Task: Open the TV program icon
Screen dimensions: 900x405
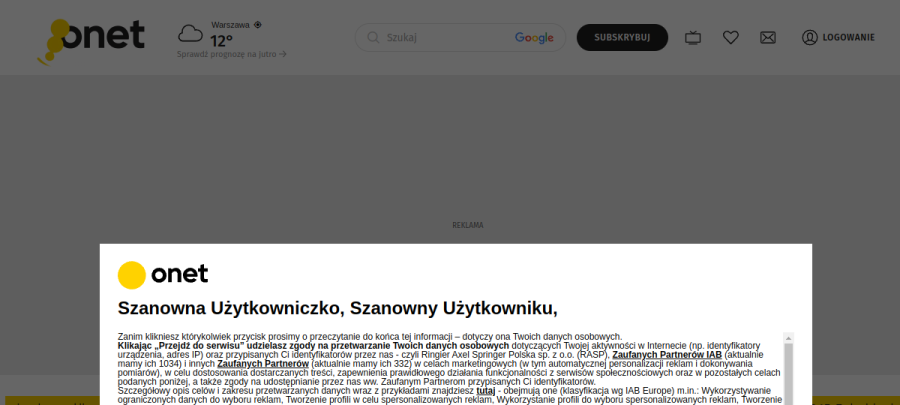Action: click(x=693, y=38)
